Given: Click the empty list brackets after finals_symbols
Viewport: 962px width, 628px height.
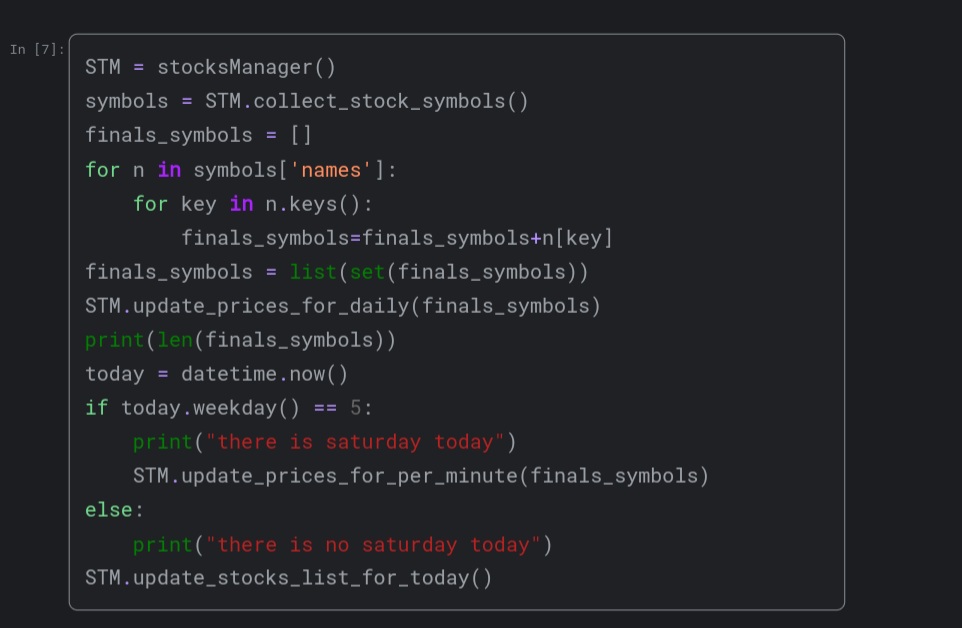Looking at the screenshot, I should 301,135.
